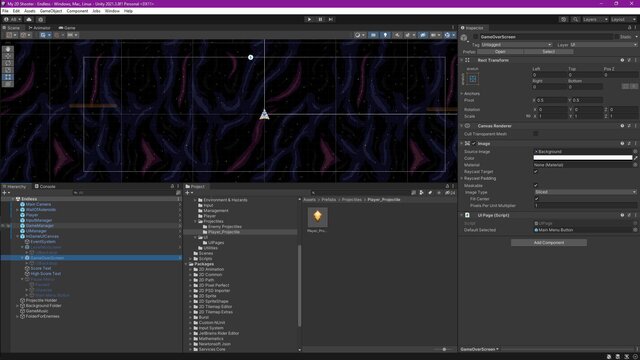Expand FolderForEnemies in the Hierarchy

pos(18,316)
